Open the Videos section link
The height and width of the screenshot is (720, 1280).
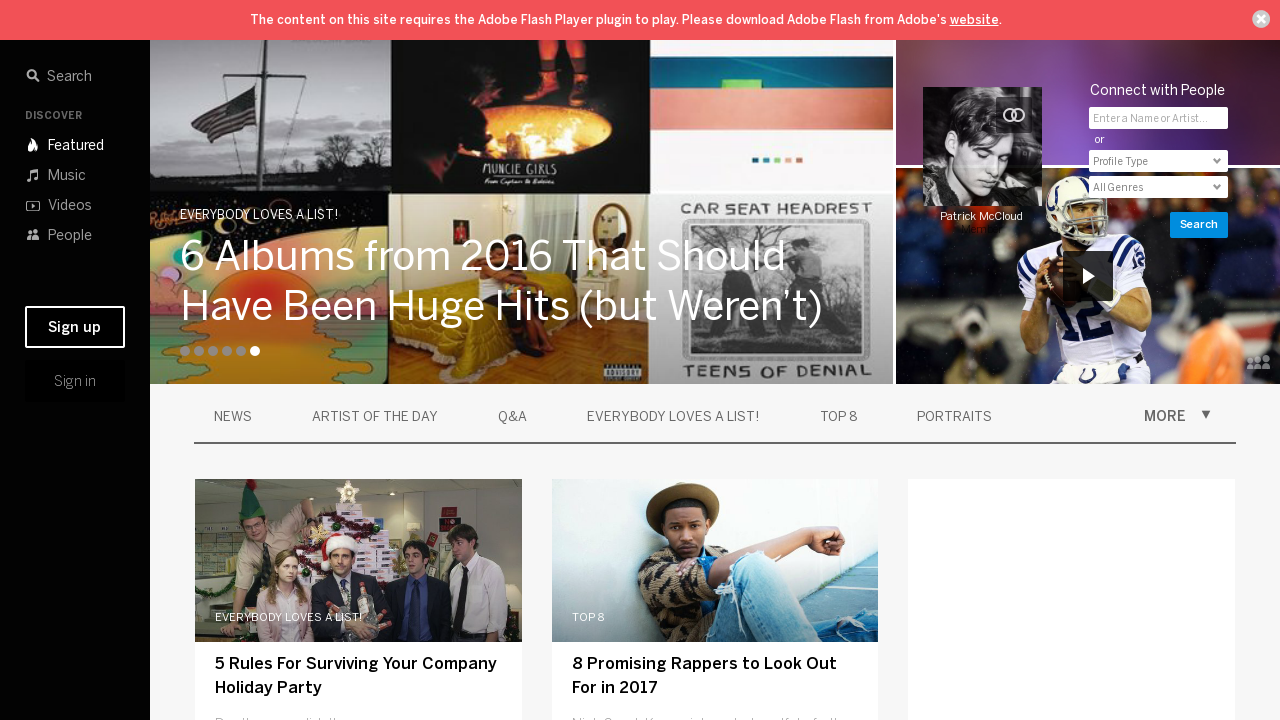70,205
